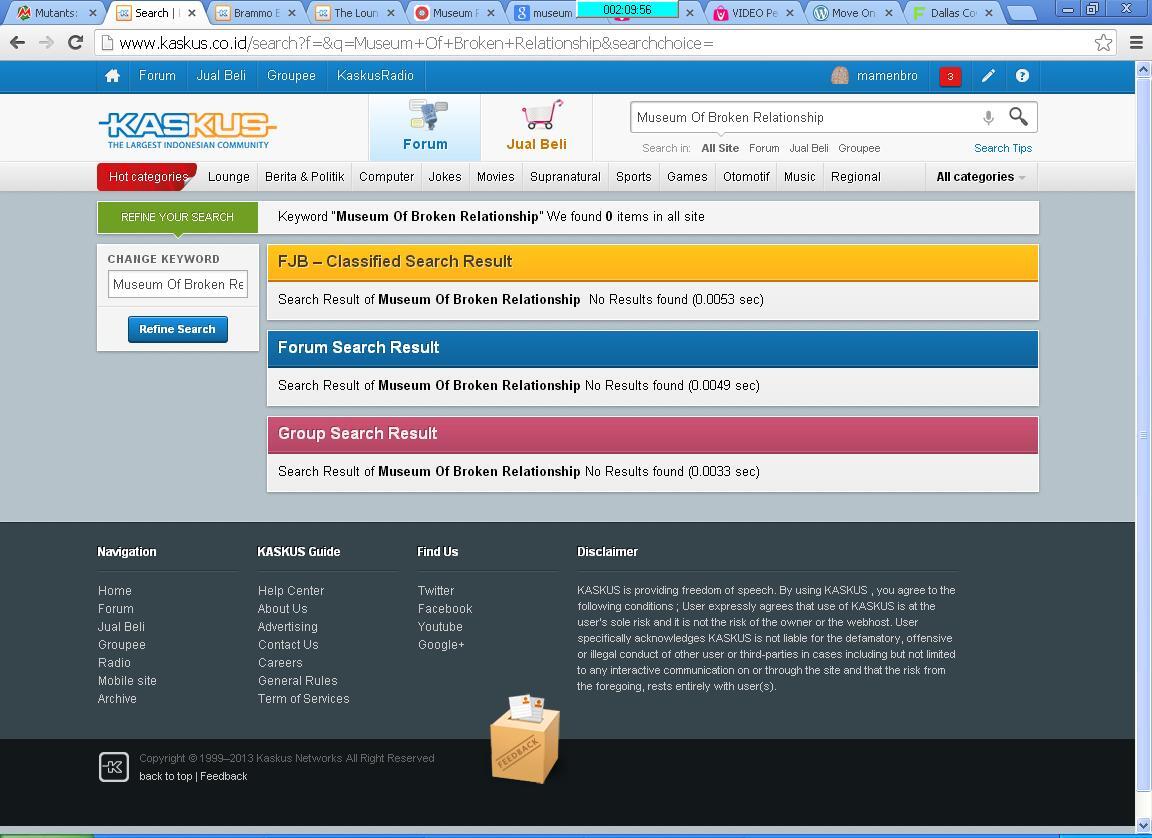Click the Refine Search button
This screenshot has width=1152, height=838.
(178, 329)
